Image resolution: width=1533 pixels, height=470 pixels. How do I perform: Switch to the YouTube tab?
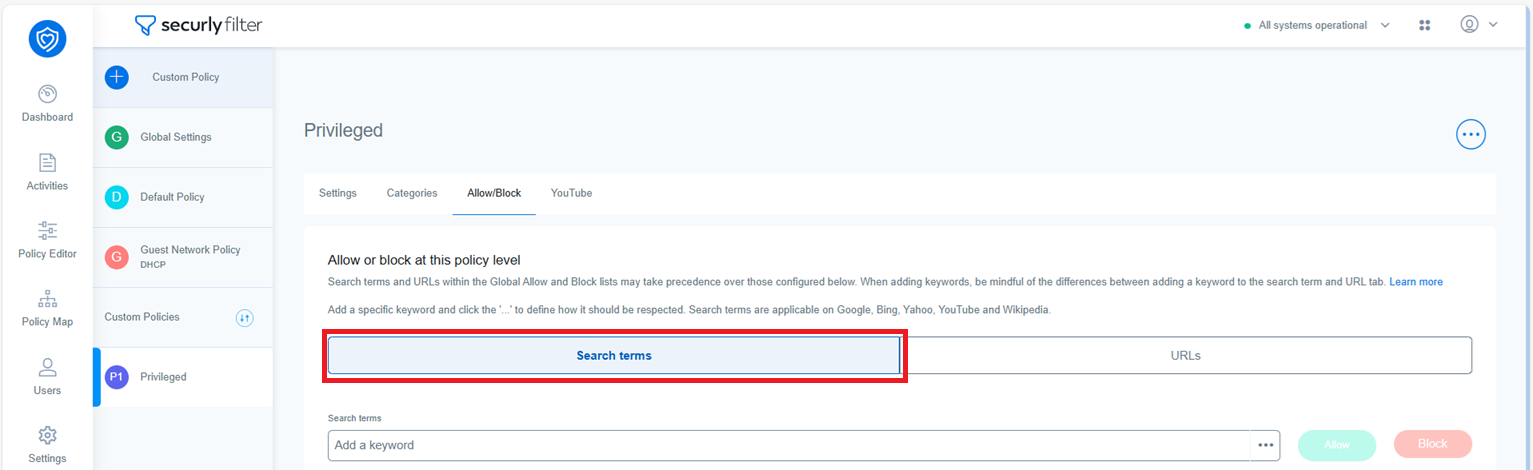point(571,193)
